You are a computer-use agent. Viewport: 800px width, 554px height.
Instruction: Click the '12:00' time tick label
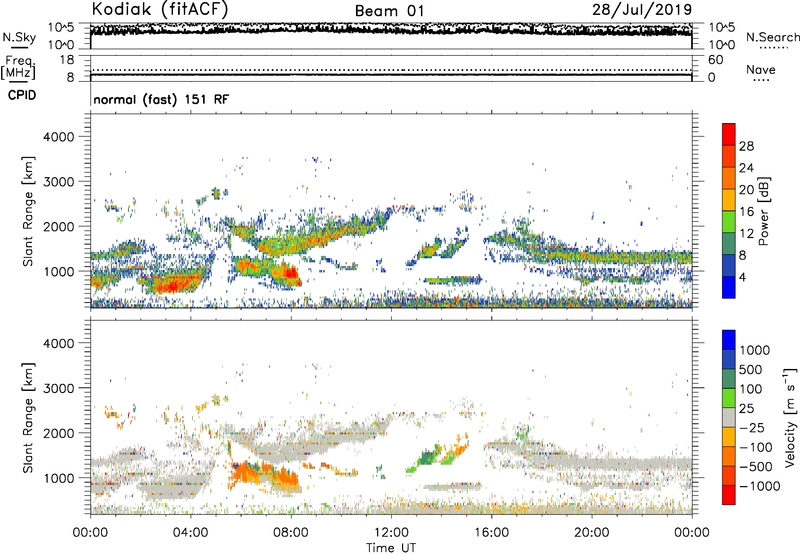(x=391, y=533)
